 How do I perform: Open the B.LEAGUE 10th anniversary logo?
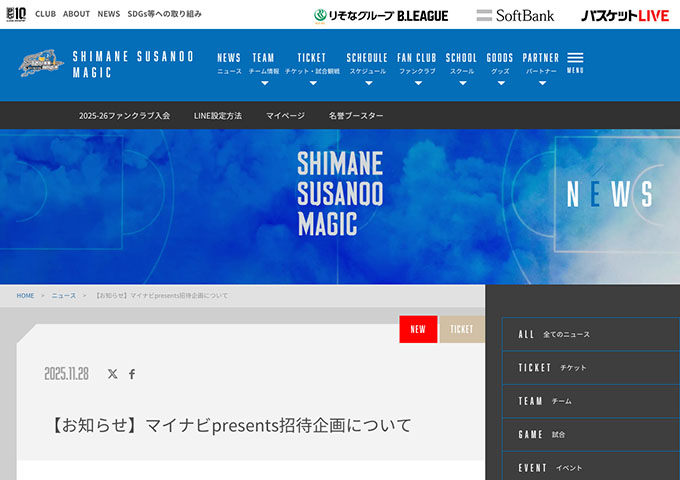point(16,14)
